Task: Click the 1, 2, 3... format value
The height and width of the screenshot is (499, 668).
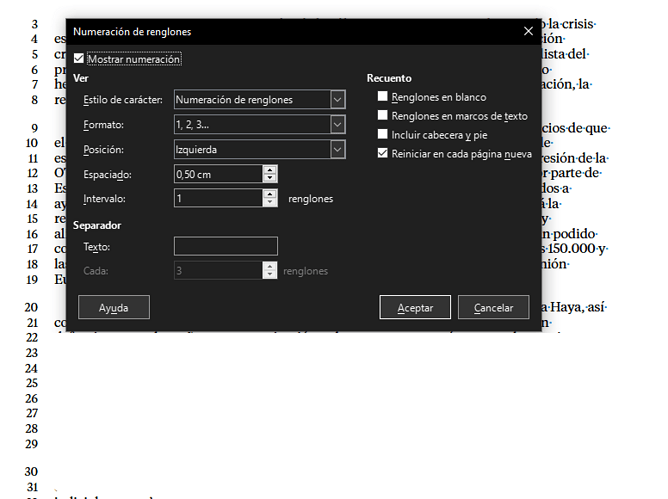Action: pyautogui.click(x=192, y=124)
